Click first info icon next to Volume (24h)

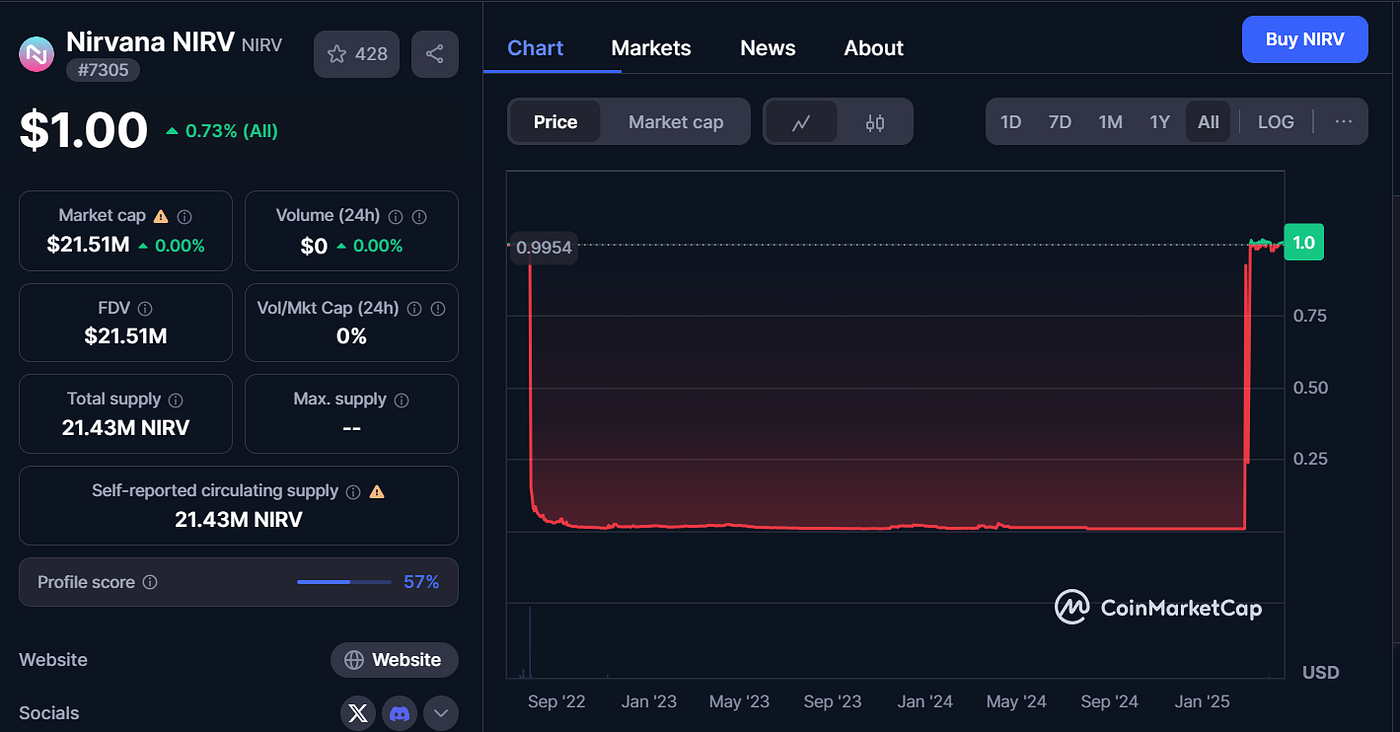pos(396,216)
